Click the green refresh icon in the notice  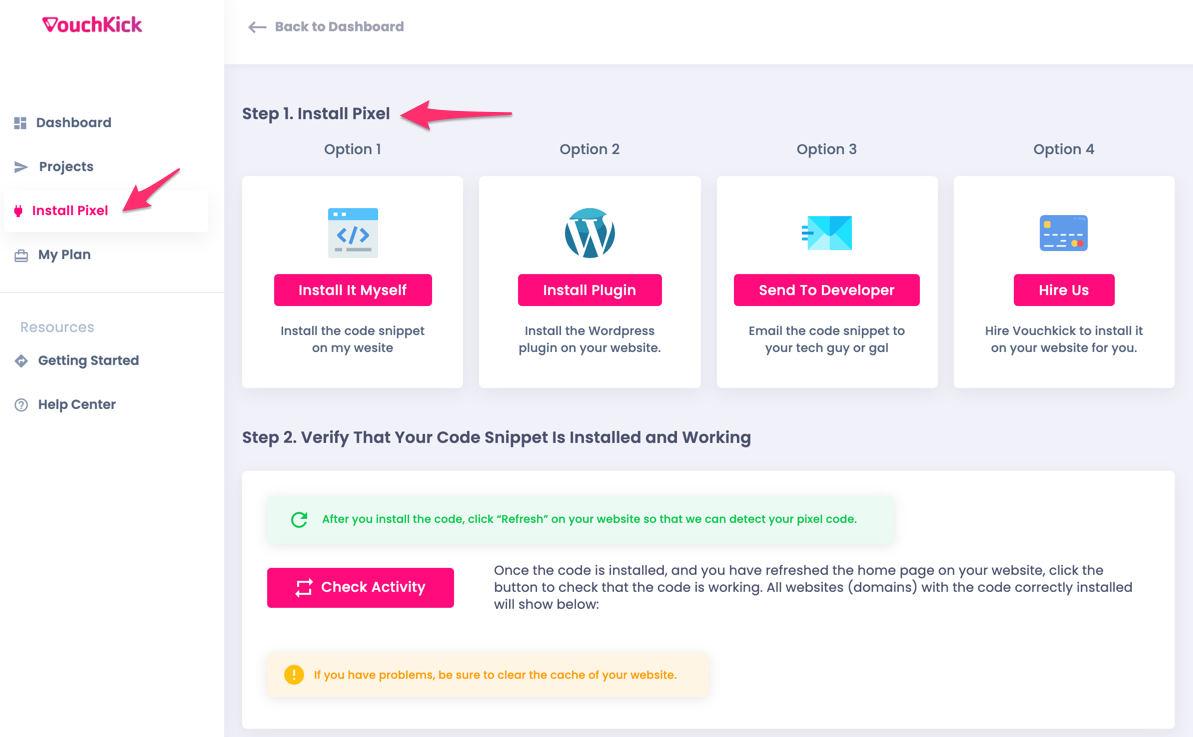tap(299, 519)
